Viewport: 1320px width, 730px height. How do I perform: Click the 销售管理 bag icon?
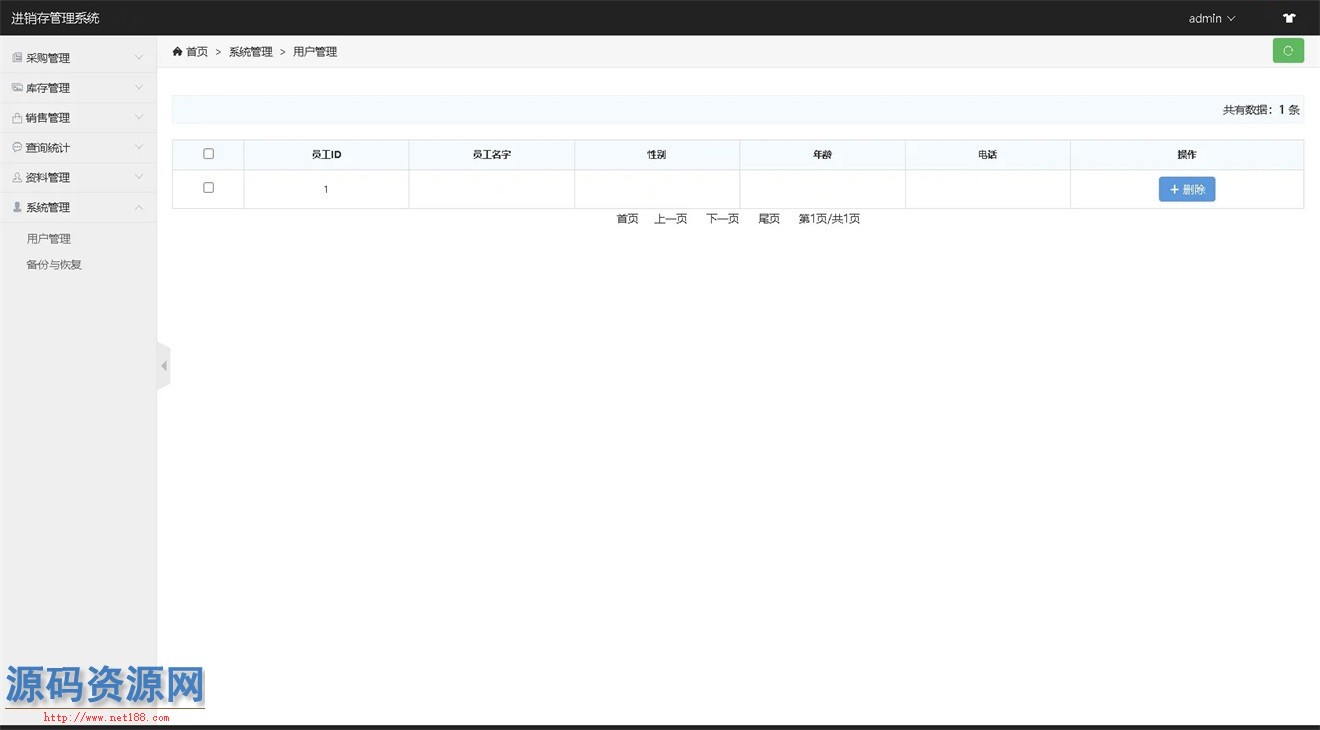tap(17, 118)
